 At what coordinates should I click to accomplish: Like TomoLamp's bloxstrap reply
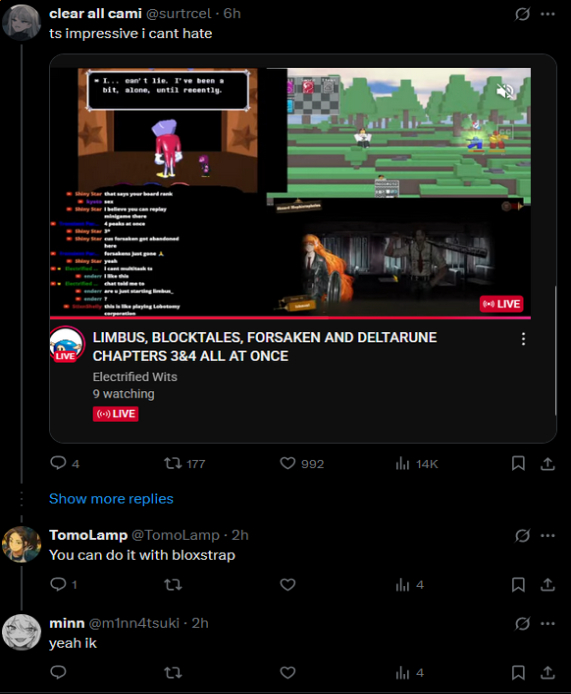(288, 585)
